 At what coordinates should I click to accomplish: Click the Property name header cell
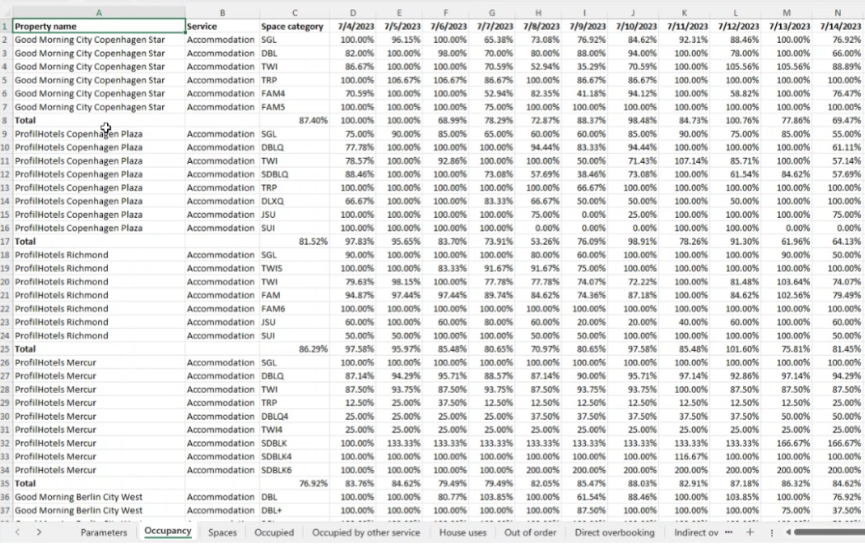99,26
